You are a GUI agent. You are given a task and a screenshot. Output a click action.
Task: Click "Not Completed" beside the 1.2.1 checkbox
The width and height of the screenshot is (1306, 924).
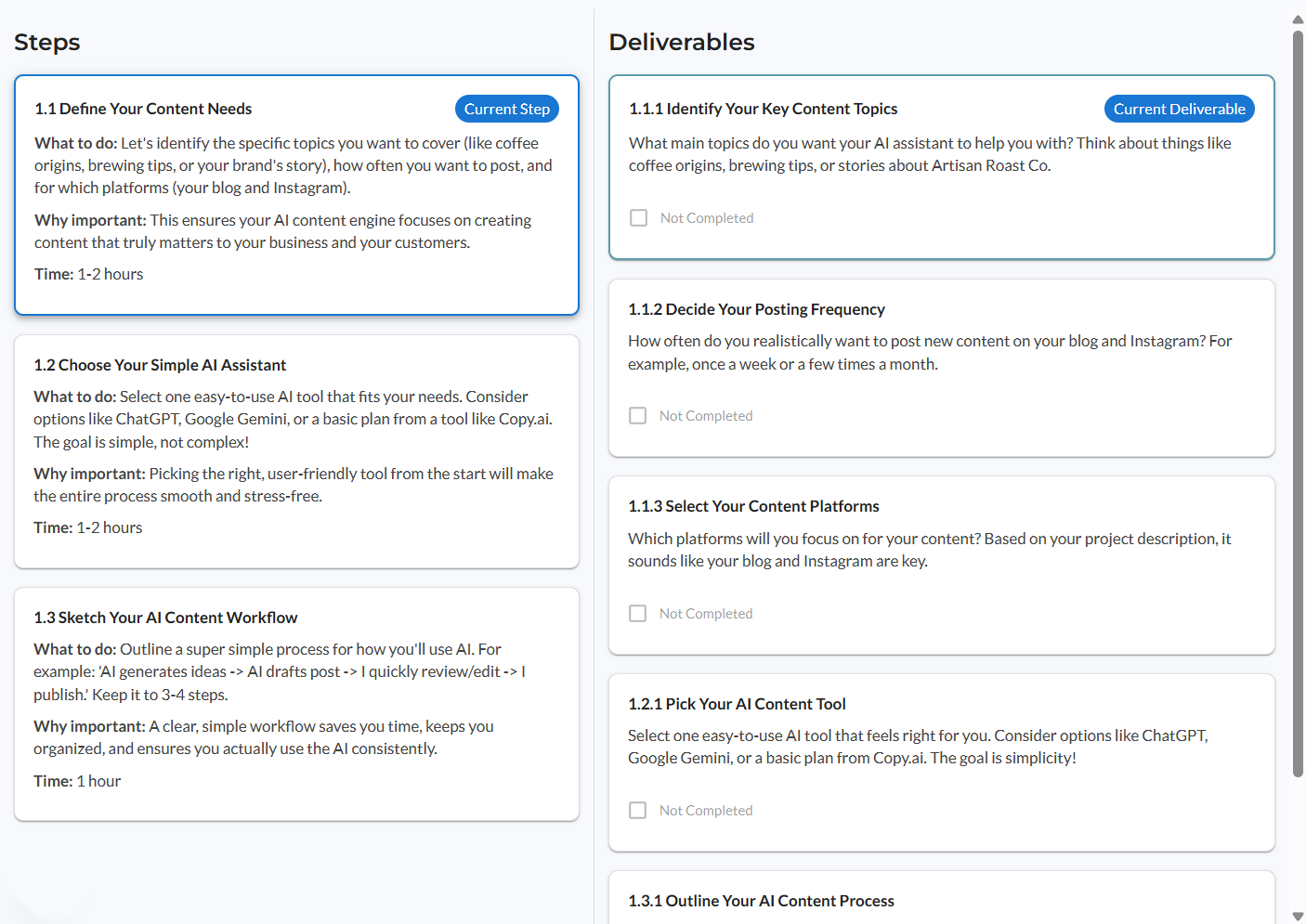[706, 810]
